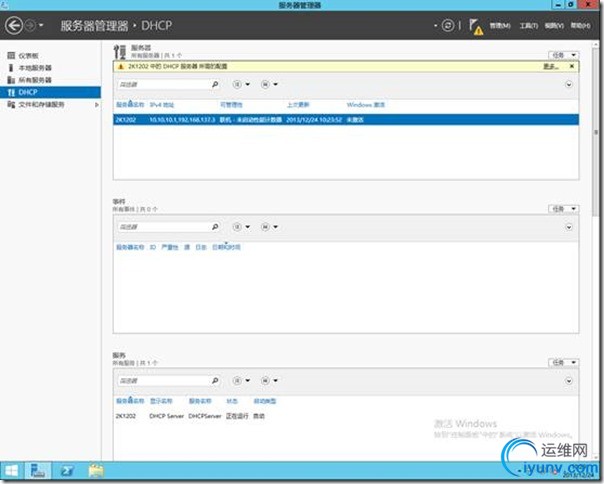Sort servers by 可管理性 column
The width and height of the screenshot is (604, 484).
click(231, 105)
